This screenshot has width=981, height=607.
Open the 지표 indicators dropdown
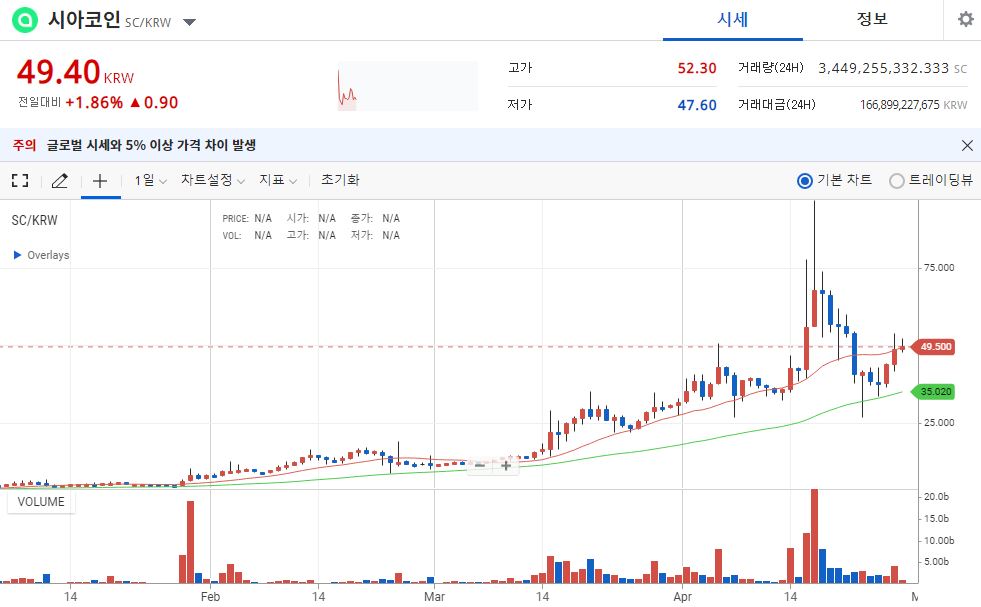click(x=278, y=180)
